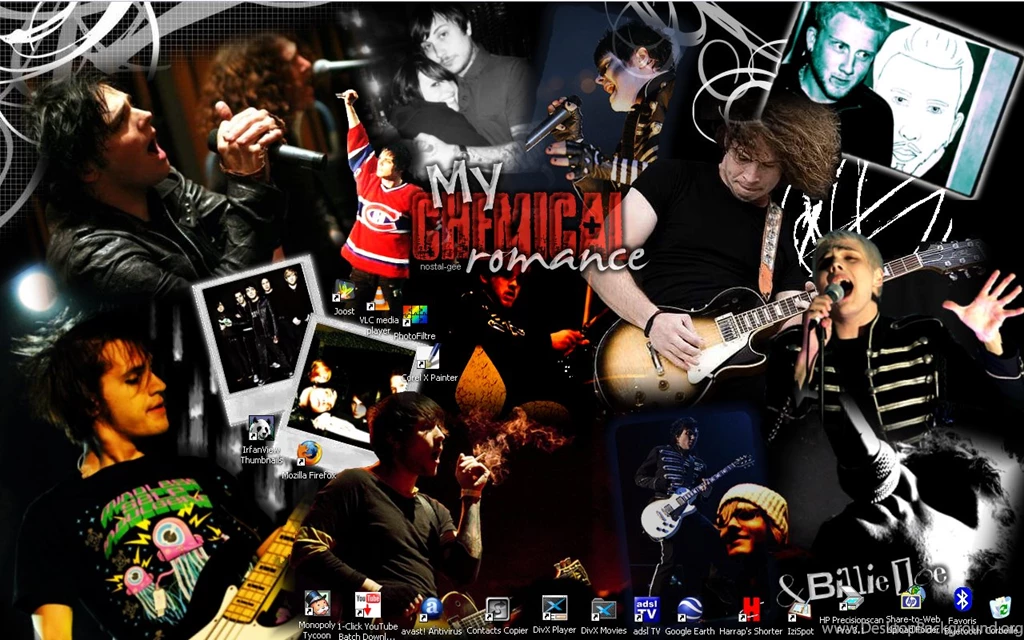This screenshot has width=1024, height=640.
Task: Launch VLC media player shortcut
Action: click(378, 299)
